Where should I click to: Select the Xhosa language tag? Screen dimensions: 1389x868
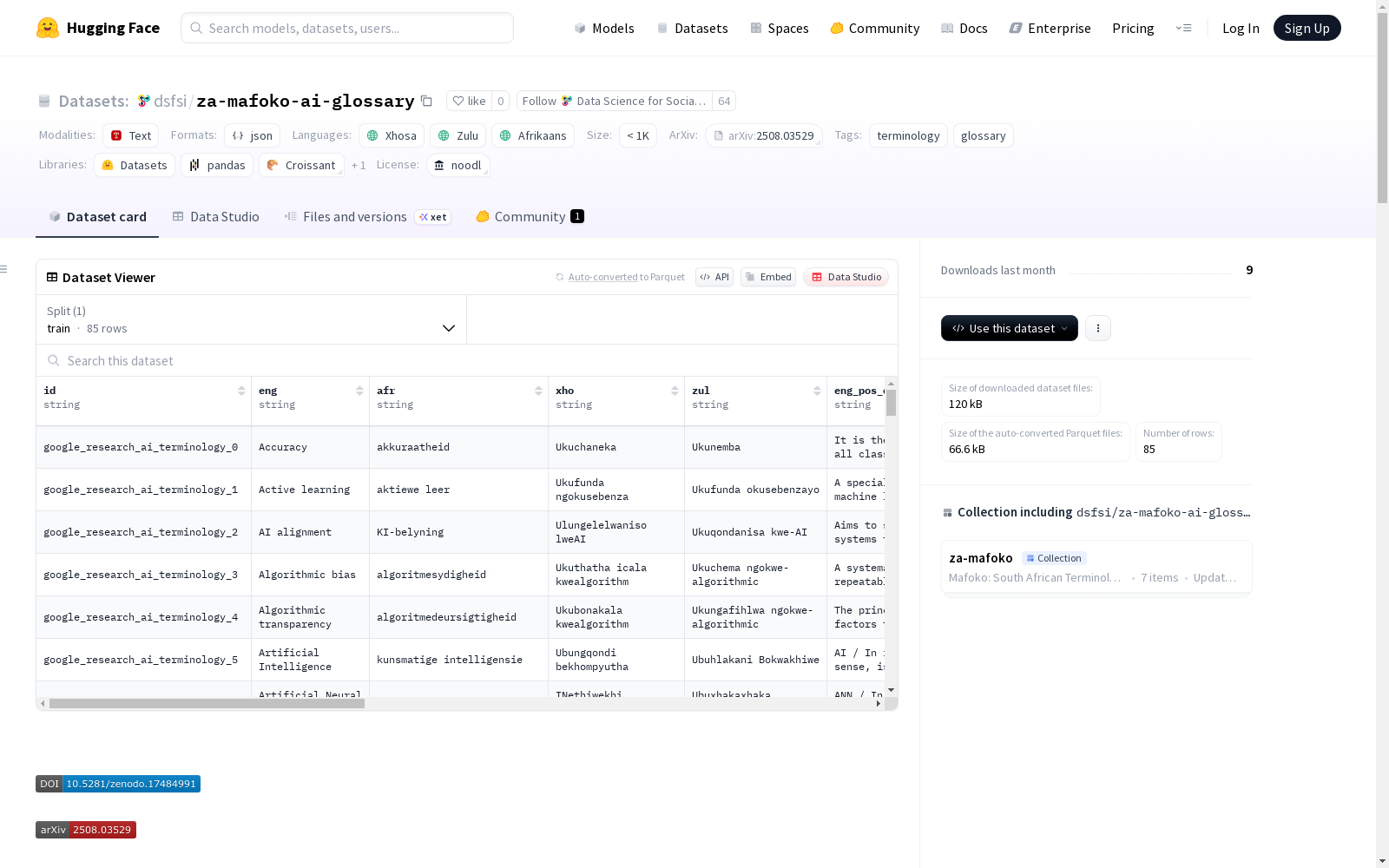tap(392, 135)
